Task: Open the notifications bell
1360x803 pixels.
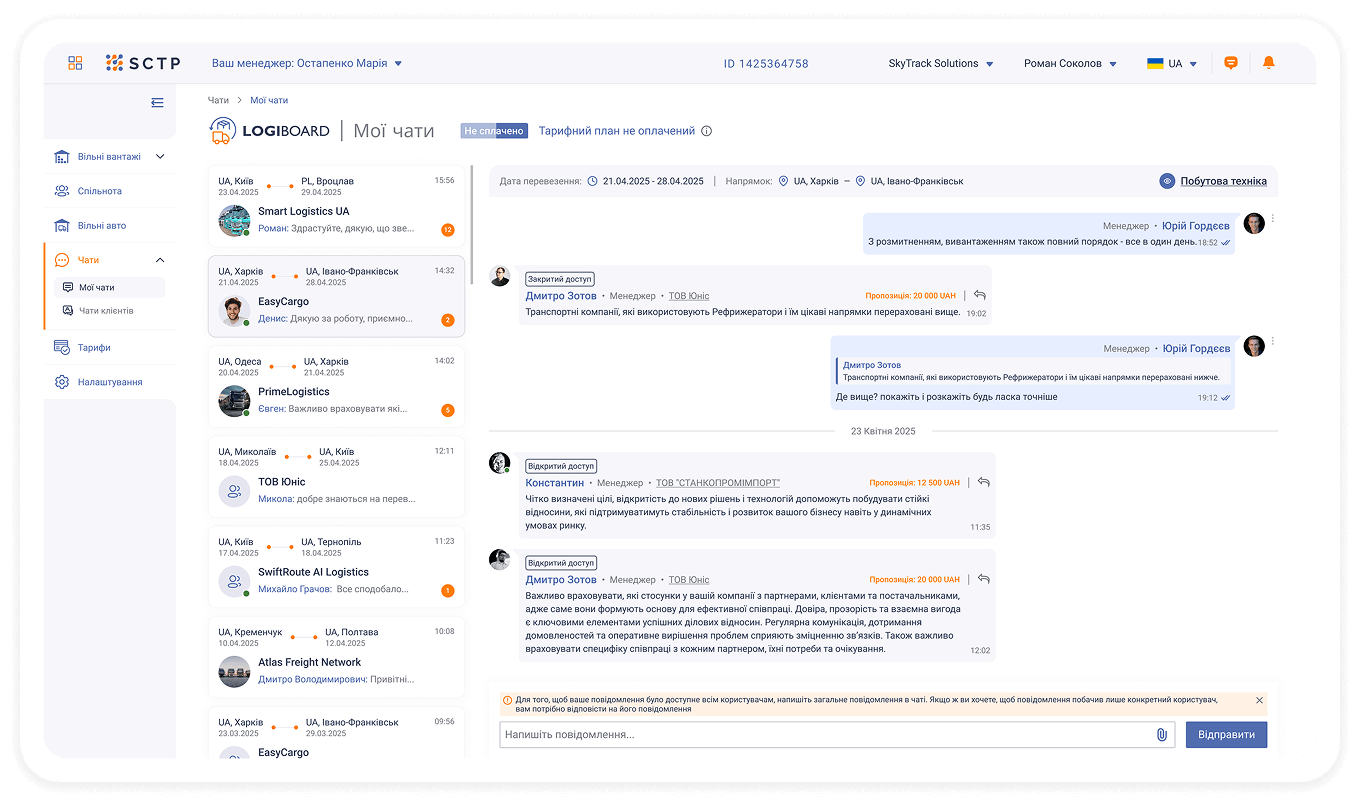Action: click(1269, 63)
